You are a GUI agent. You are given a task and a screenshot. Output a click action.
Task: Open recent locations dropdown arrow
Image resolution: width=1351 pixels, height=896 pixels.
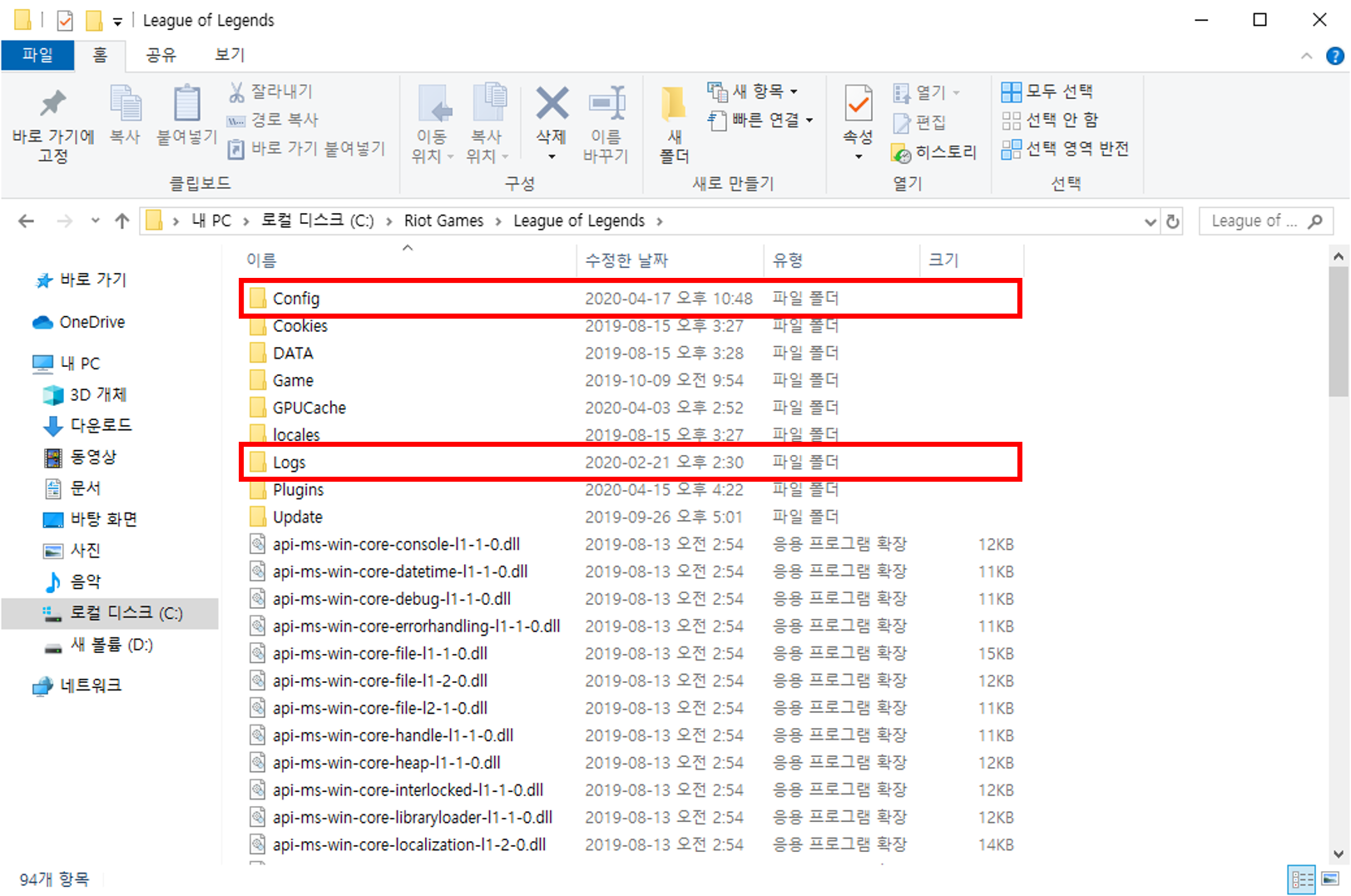95,221
